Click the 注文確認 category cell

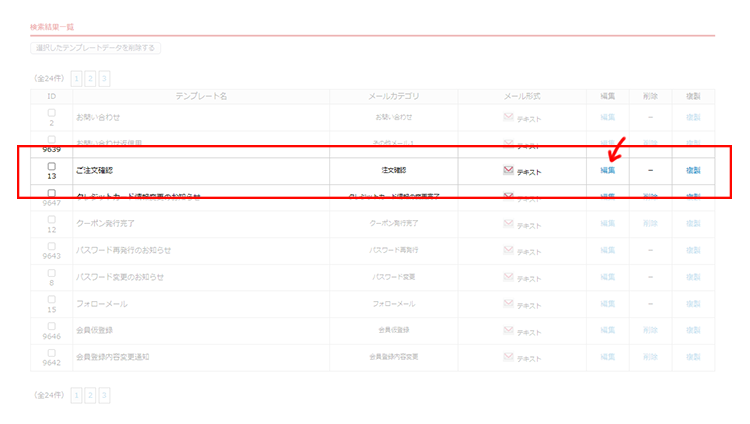pyautogui.click(x=394, y=170)
